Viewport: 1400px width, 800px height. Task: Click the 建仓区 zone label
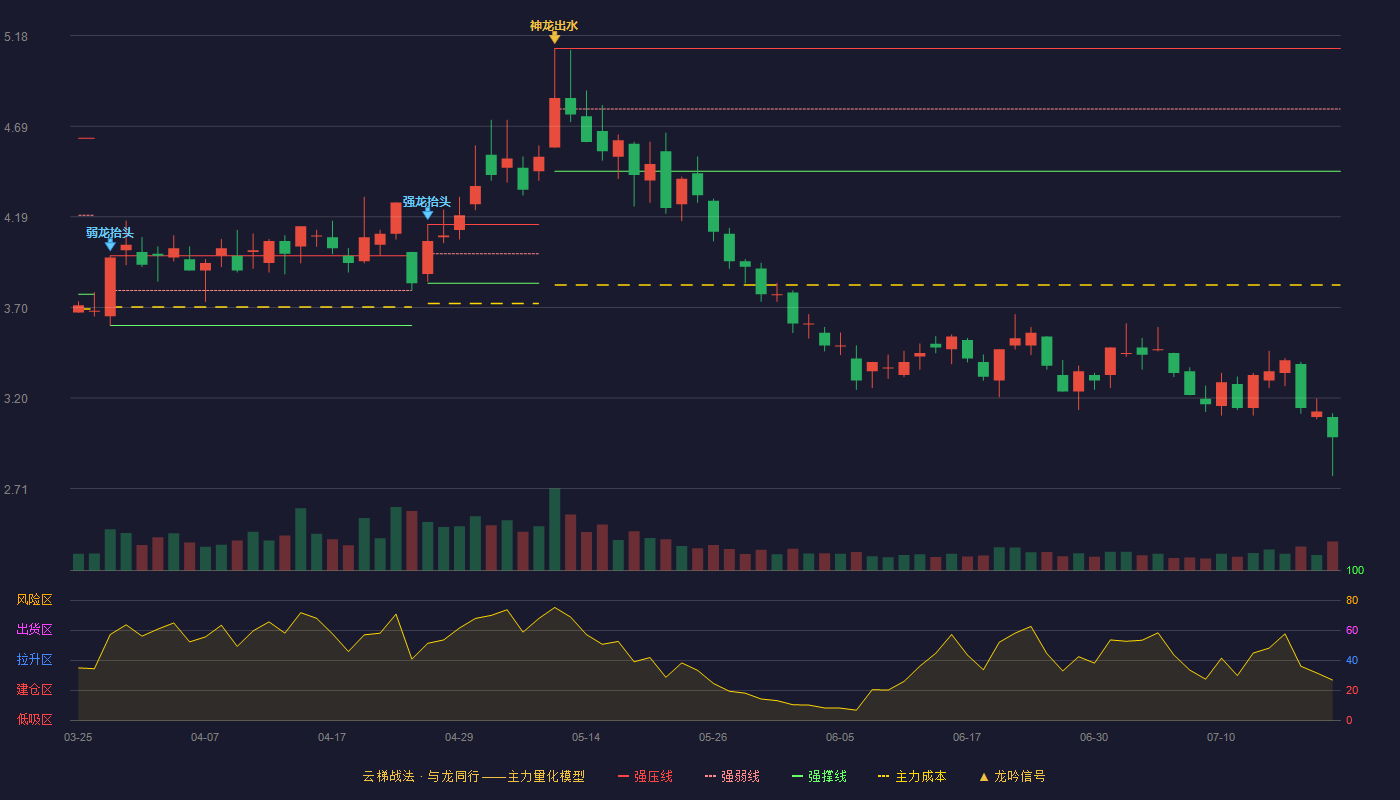pos(34,690)
